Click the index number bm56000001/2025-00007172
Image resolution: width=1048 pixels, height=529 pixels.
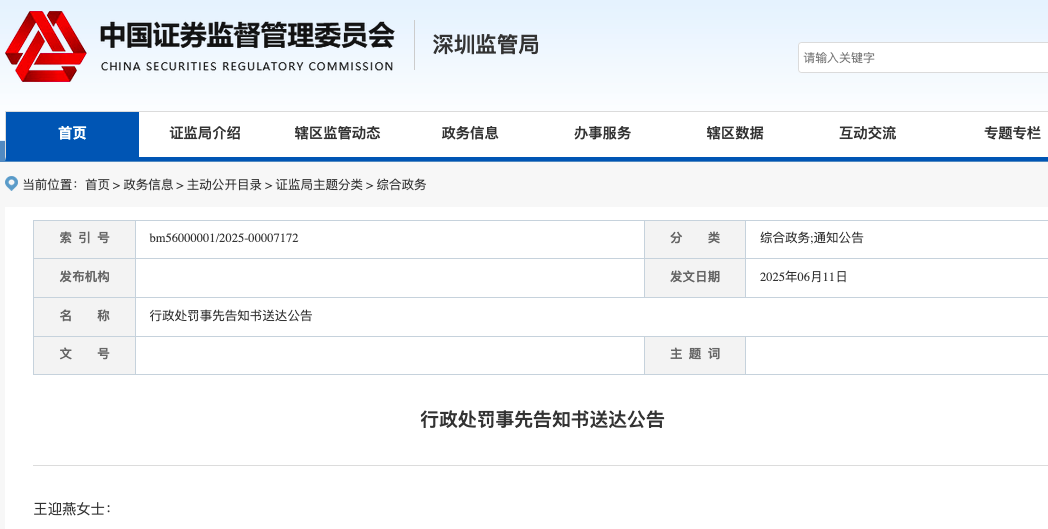coord(224,238)
